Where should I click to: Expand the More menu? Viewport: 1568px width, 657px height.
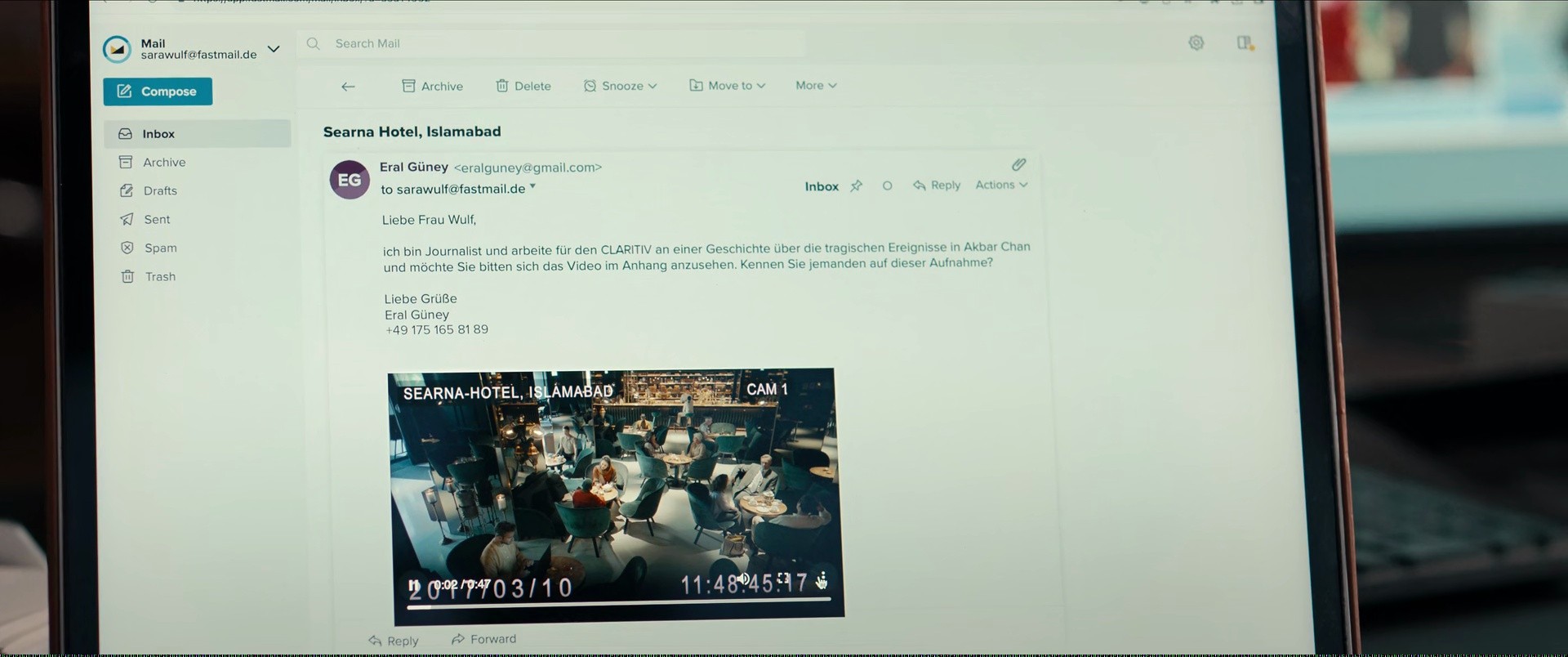(816, 85)
